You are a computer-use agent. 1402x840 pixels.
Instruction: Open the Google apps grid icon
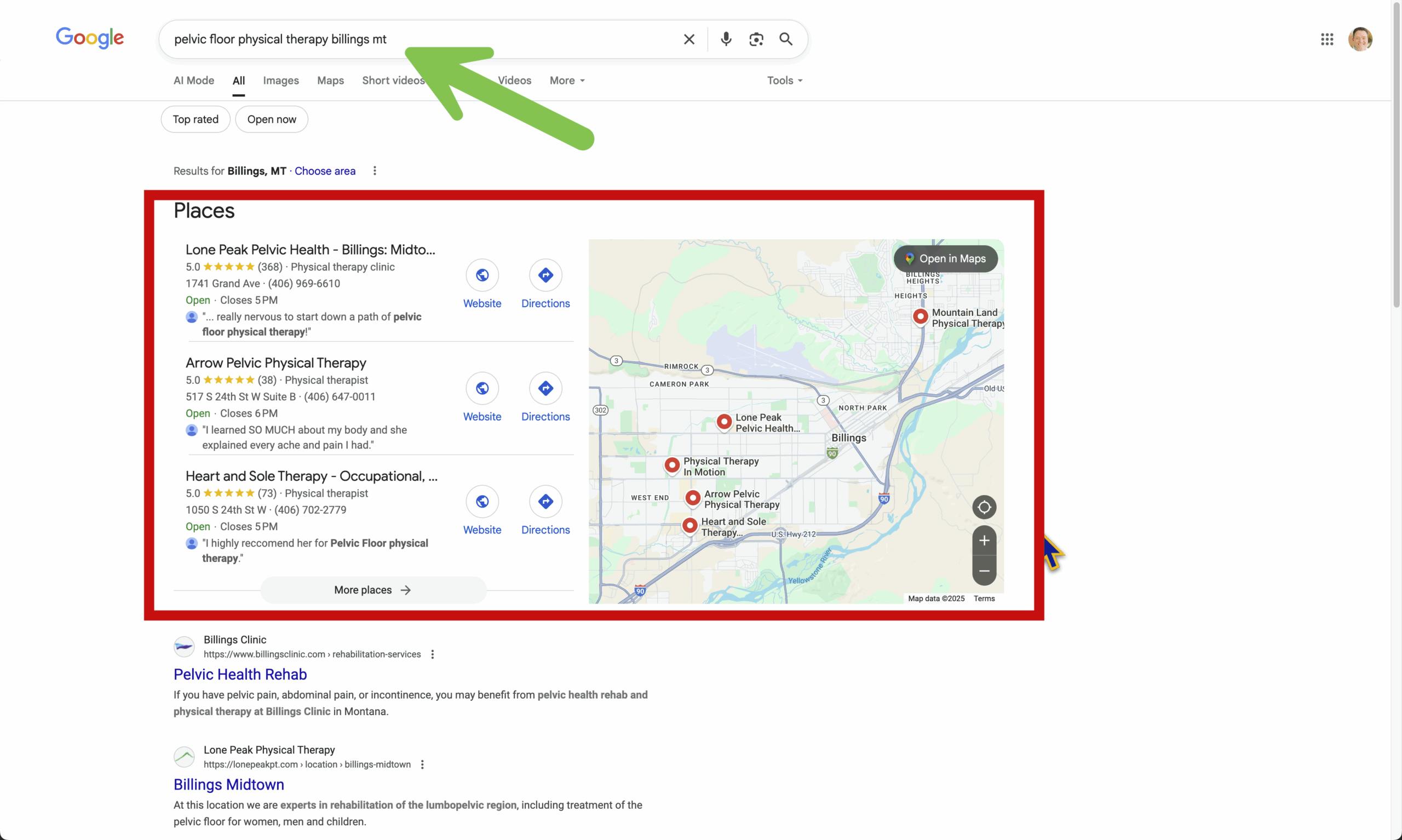tap(1327, 39)
